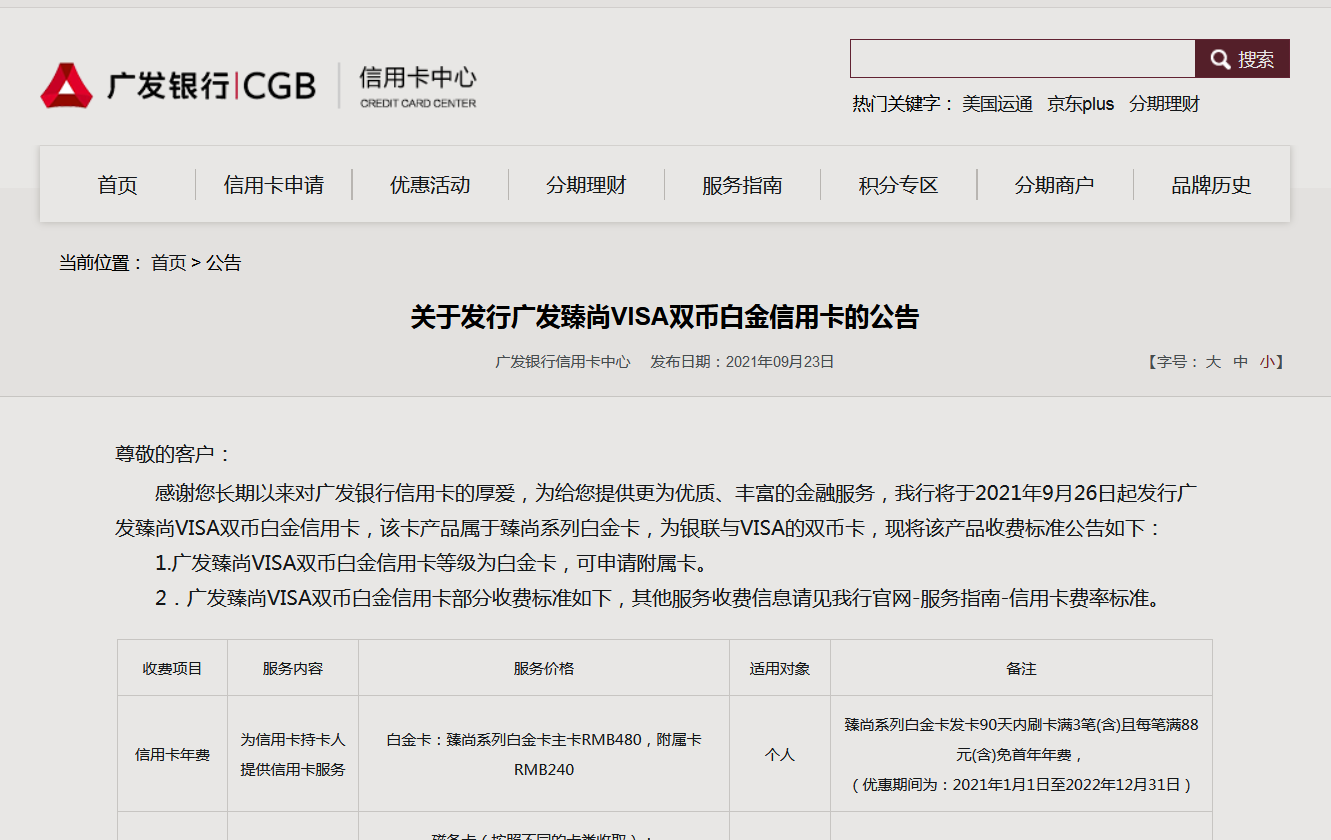Click hot keyword 京东plus

(x=1081, y=104)
